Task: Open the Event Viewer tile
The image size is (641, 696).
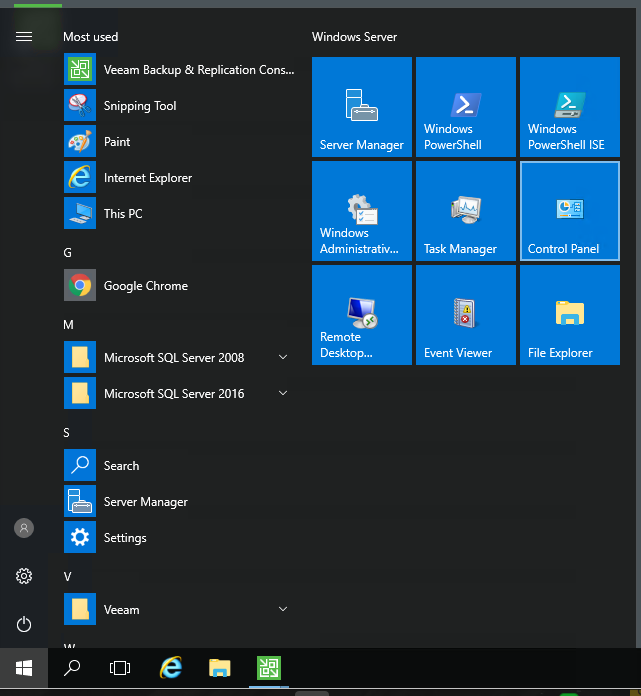Action: click(x=466, y=315)
